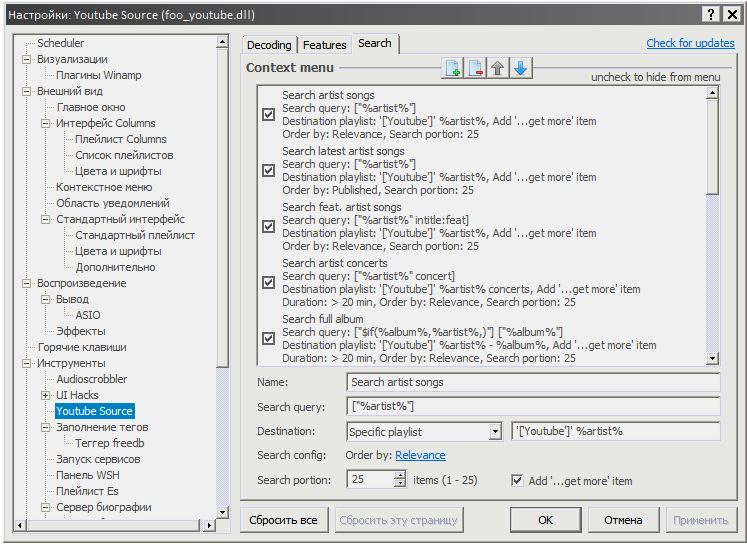Move selected item up with arrow icon
The height and width of the screenshot is (547, 747).
point(498,68)
